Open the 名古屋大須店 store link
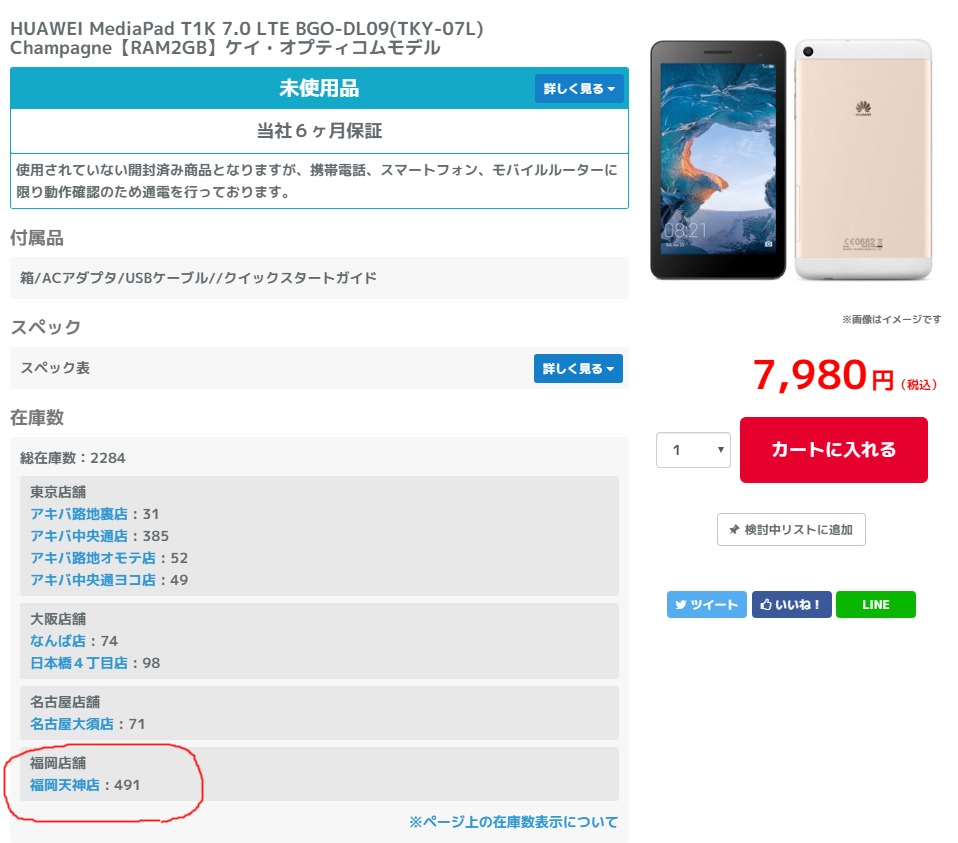Screen dimensions: 958x843 (71, 724)
